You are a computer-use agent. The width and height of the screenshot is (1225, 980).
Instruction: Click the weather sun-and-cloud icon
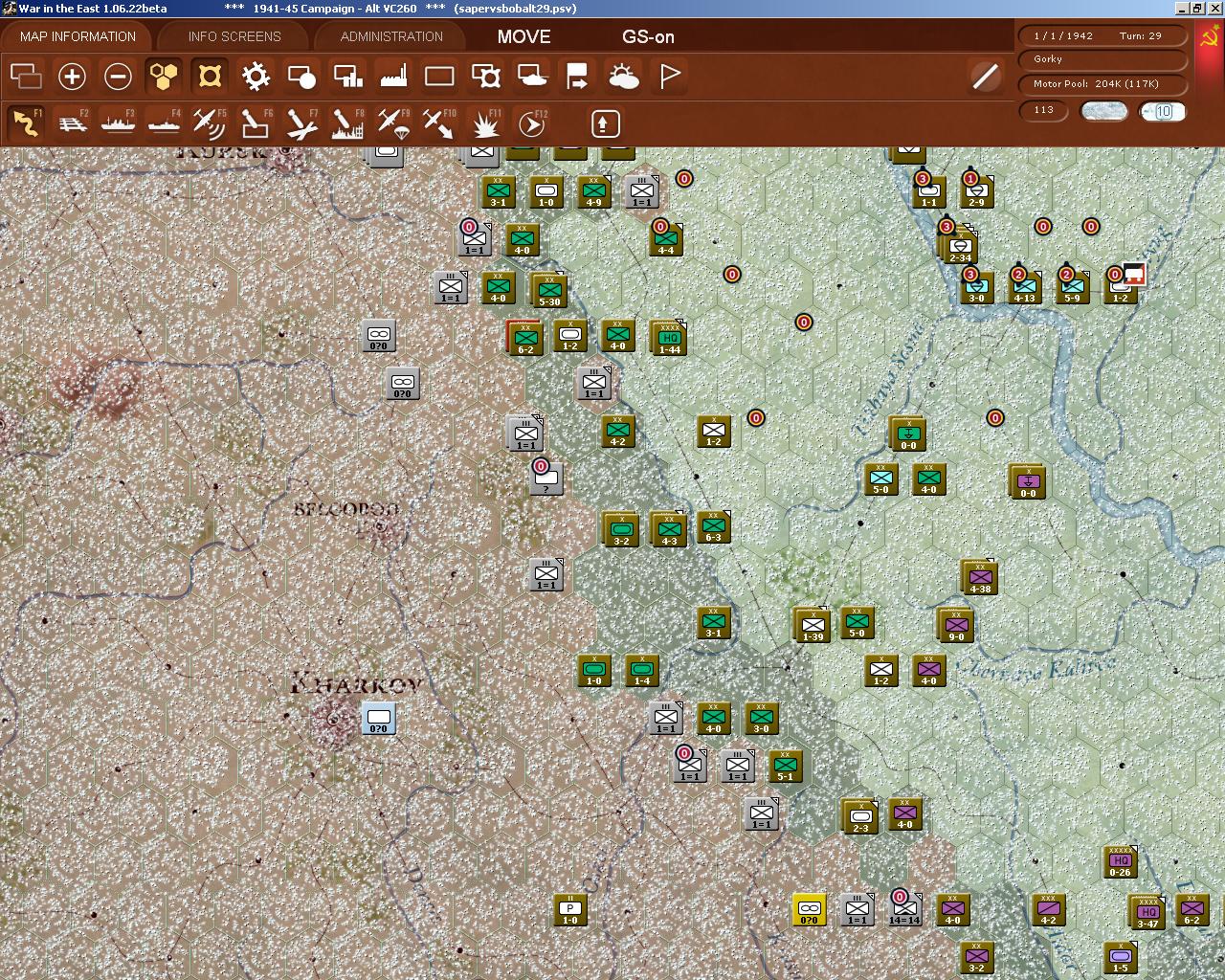[x=623, y=76]
